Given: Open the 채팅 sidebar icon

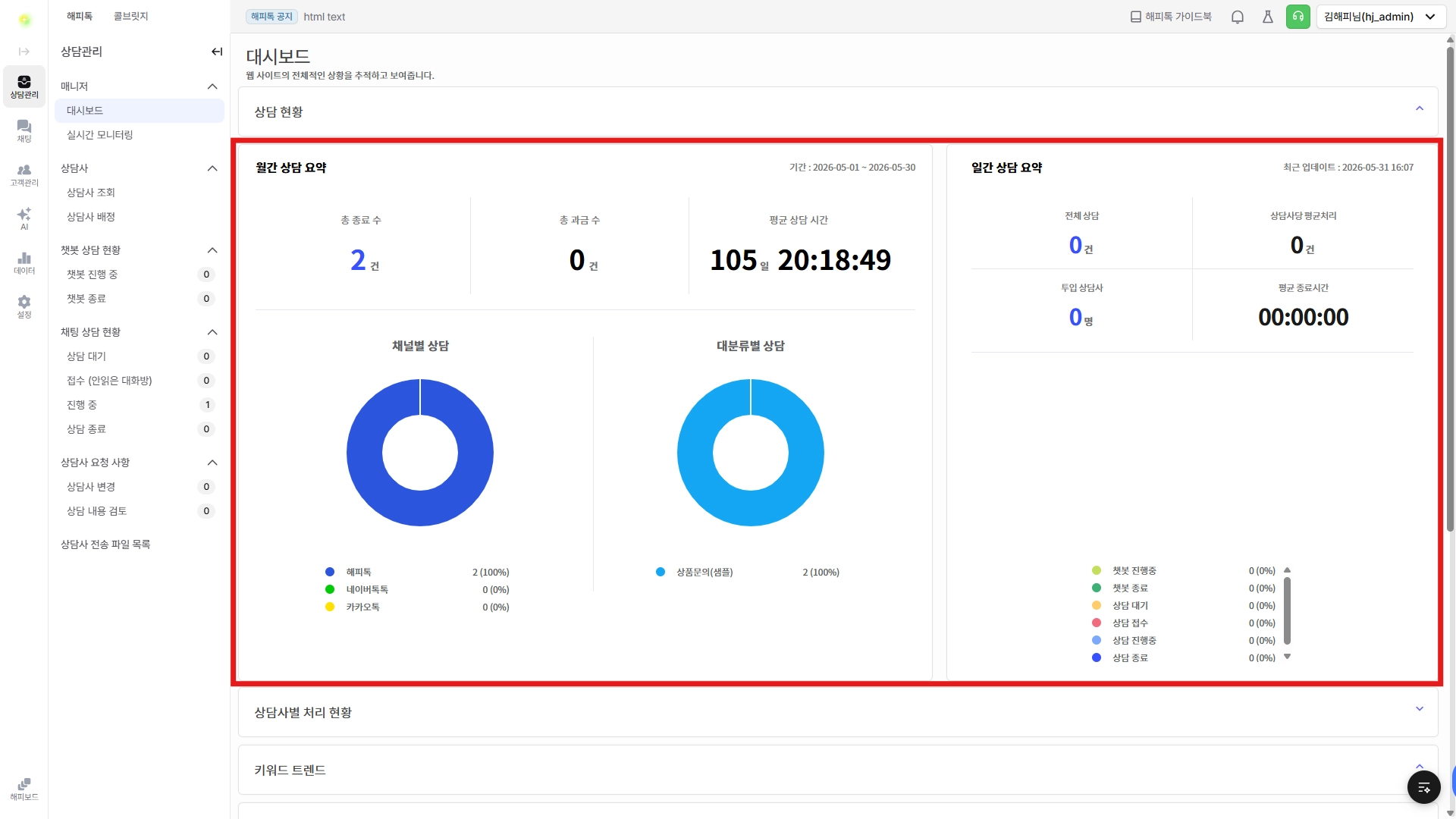Looking at the screenshot, I should tap(24, 130).
